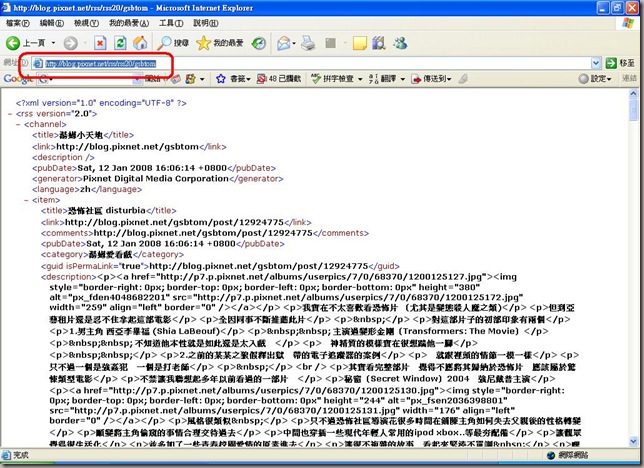This screenshot has width=644, height=468.
Task: Open the back history dropdown arrow
Action: 53,43
